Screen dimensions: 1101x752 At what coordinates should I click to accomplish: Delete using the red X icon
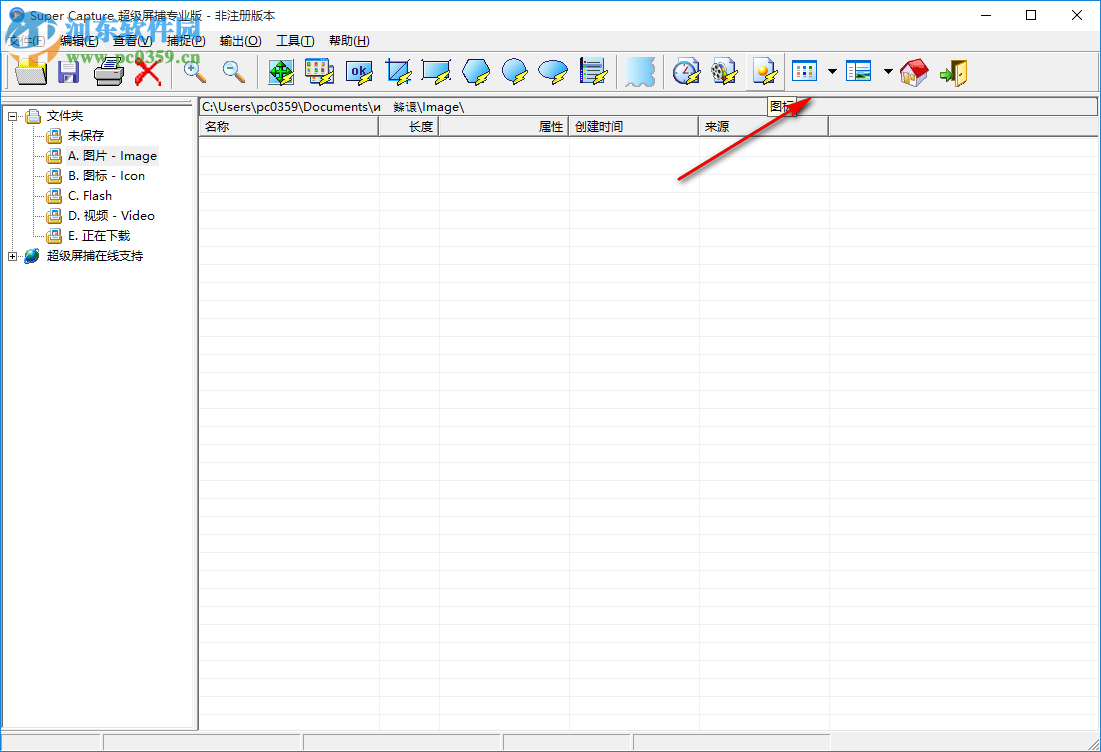tap(147, 72)
